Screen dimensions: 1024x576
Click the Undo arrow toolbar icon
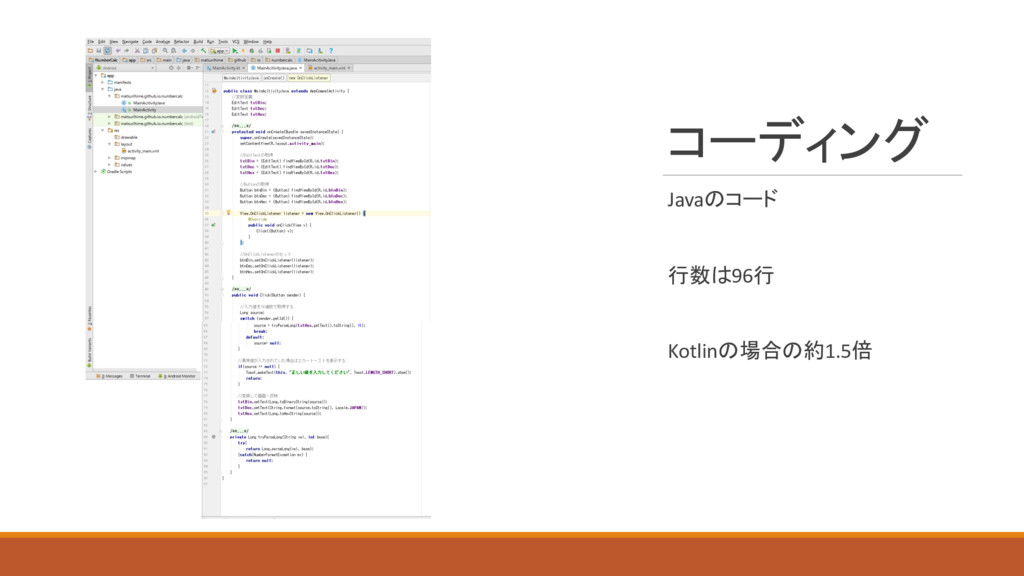click(118, 51)
